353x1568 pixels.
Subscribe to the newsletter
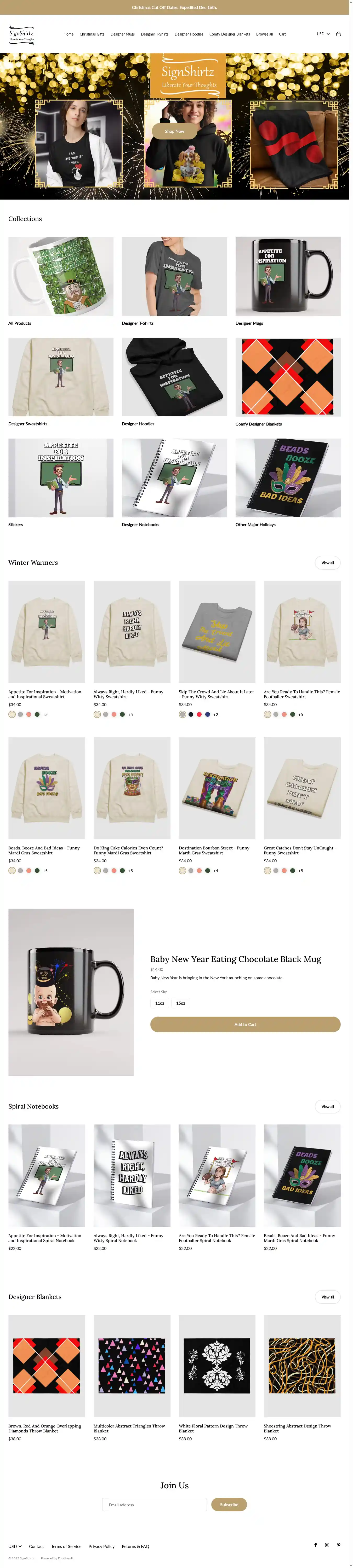229,1505
